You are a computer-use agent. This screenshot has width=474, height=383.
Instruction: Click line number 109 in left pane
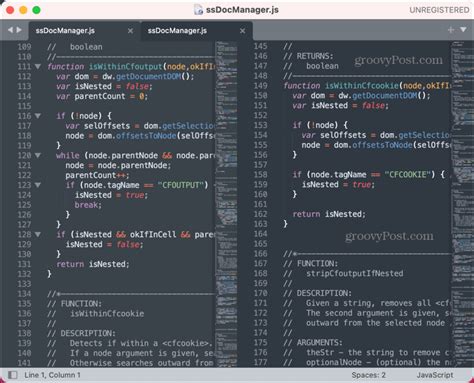24,47
